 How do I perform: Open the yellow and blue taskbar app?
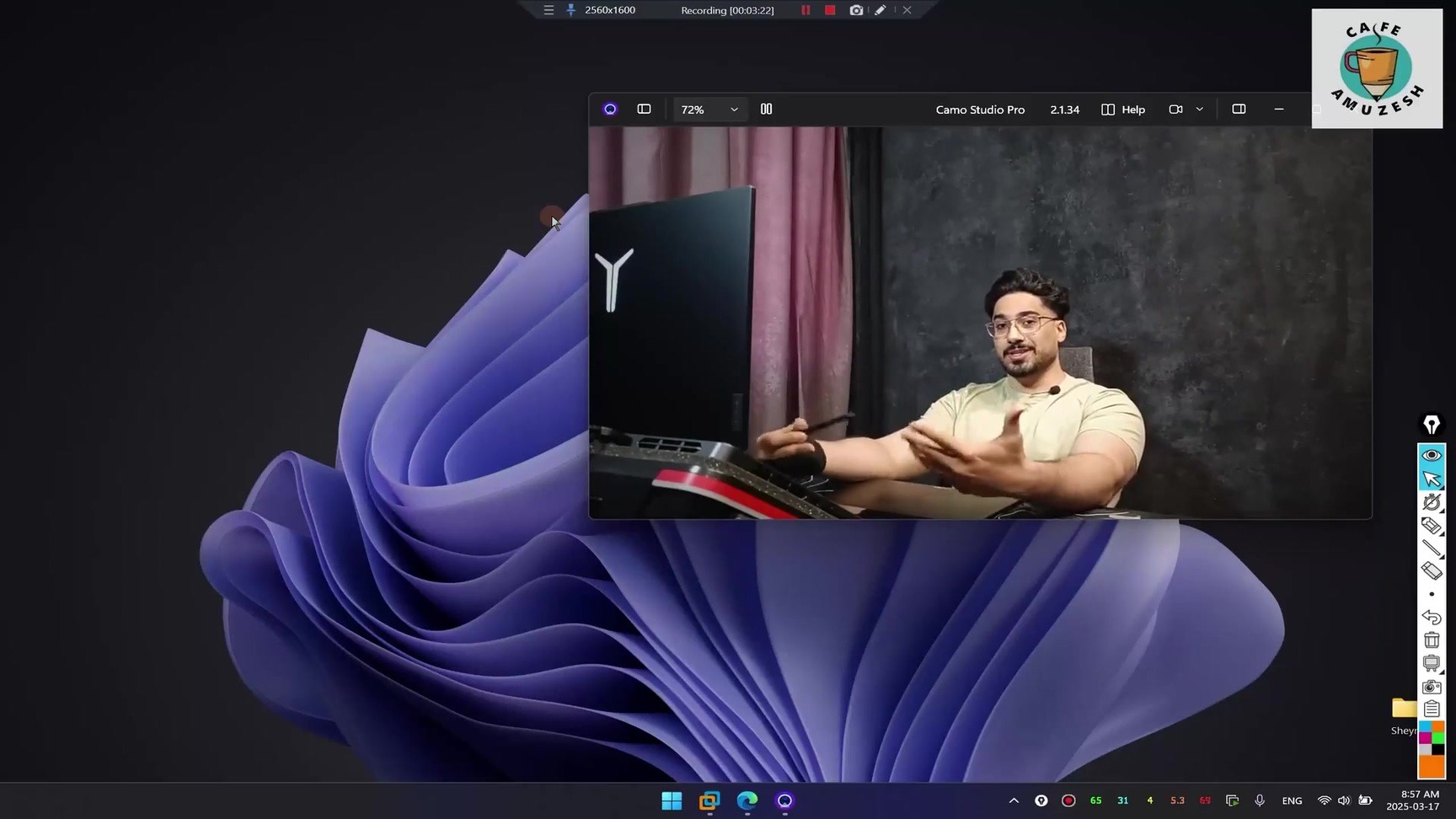click(x=709, y=800)
